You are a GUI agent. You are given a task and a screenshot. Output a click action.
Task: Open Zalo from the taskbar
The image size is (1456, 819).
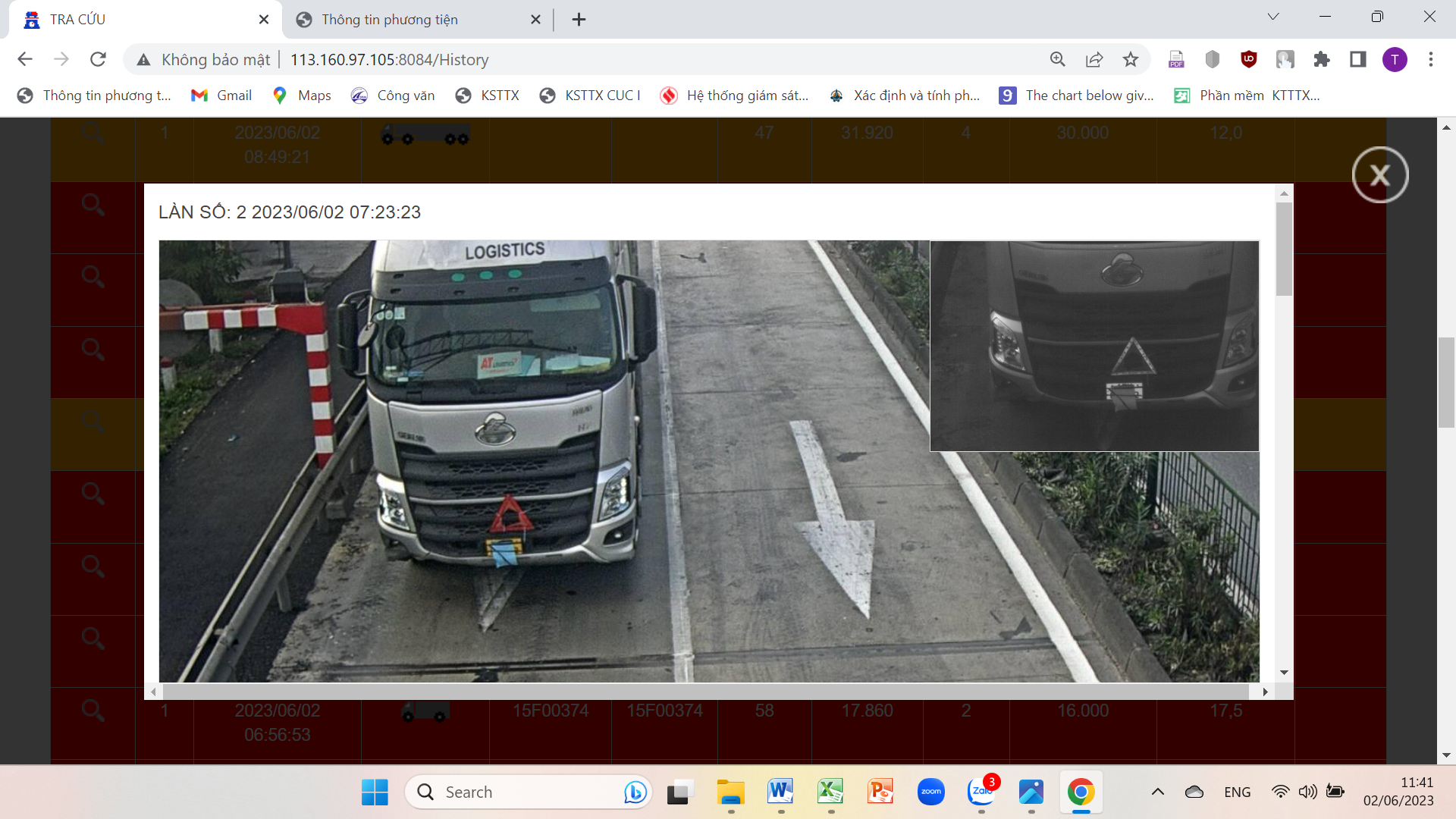tap(981, 792)
